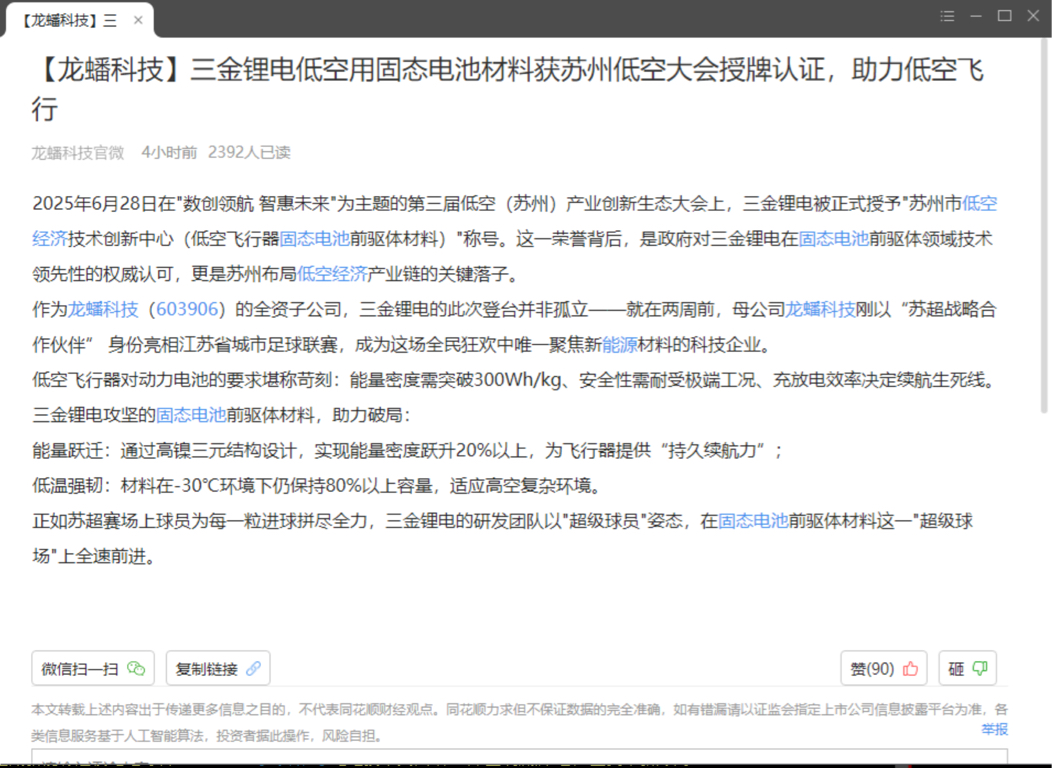
Task: Click the thumbs-up like icon
Action: tap(910, 668)
